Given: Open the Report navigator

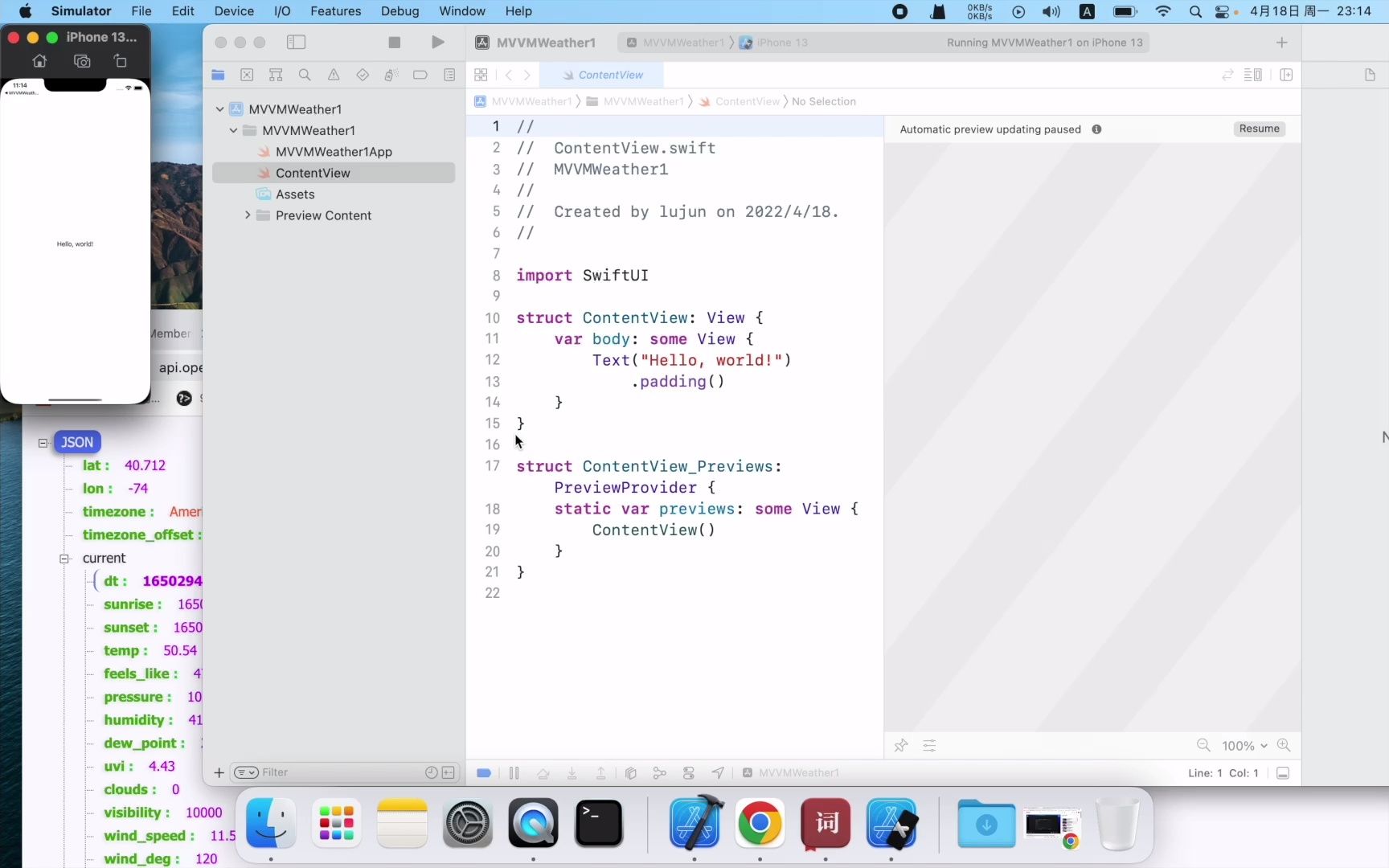Looking at the screenshot, I should tap(449, 75).
